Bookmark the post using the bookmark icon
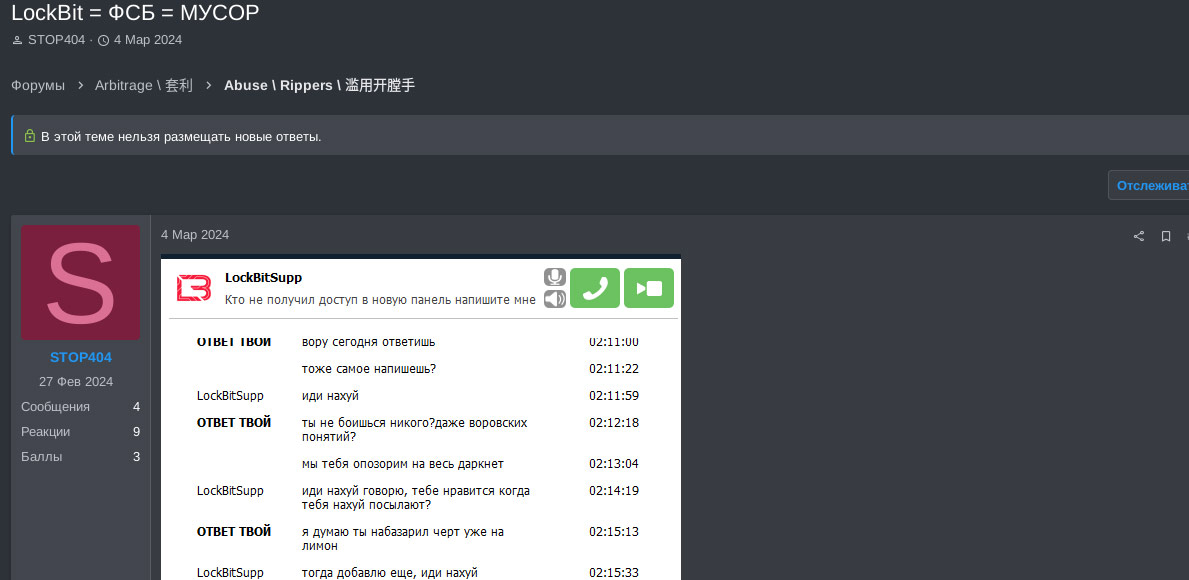 point(1165,237)
